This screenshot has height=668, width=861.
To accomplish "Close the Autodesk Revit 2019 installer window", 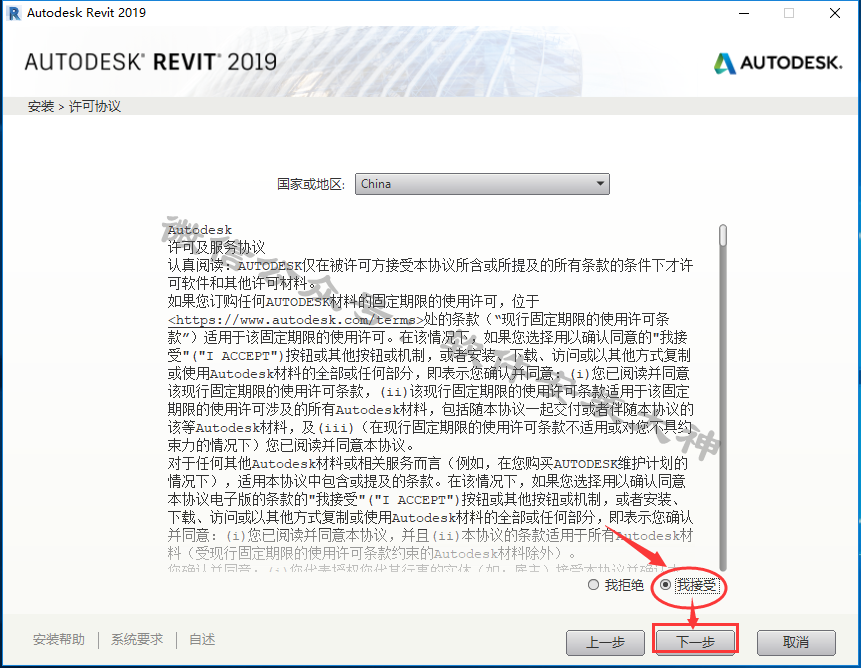I will point(835,13).
